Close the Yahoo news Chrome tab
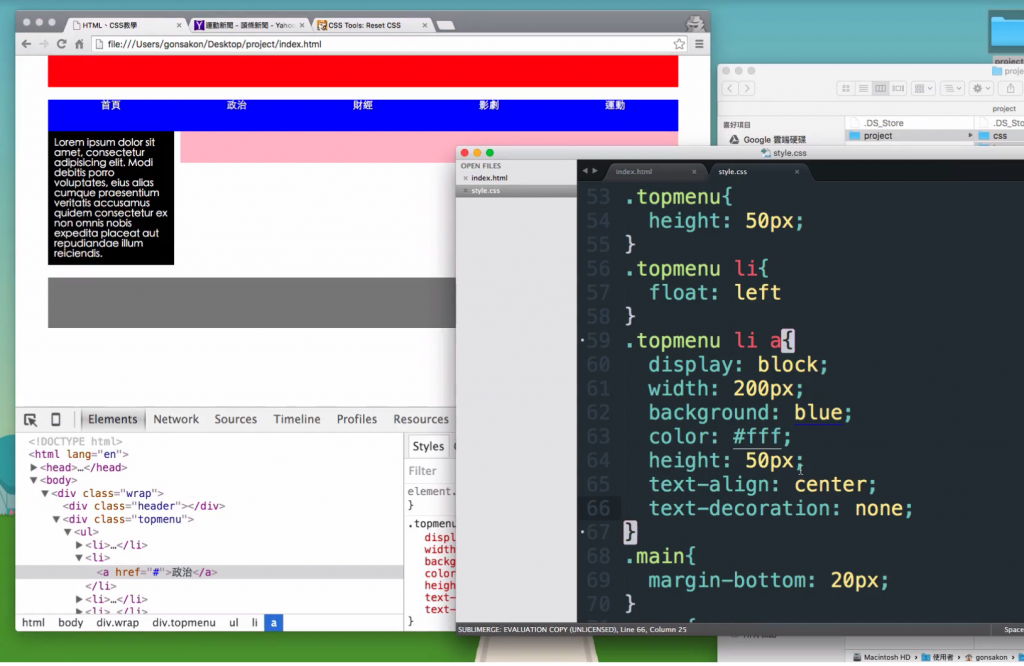The width and height of the screenshot is (1024, 666). [302, 25]
